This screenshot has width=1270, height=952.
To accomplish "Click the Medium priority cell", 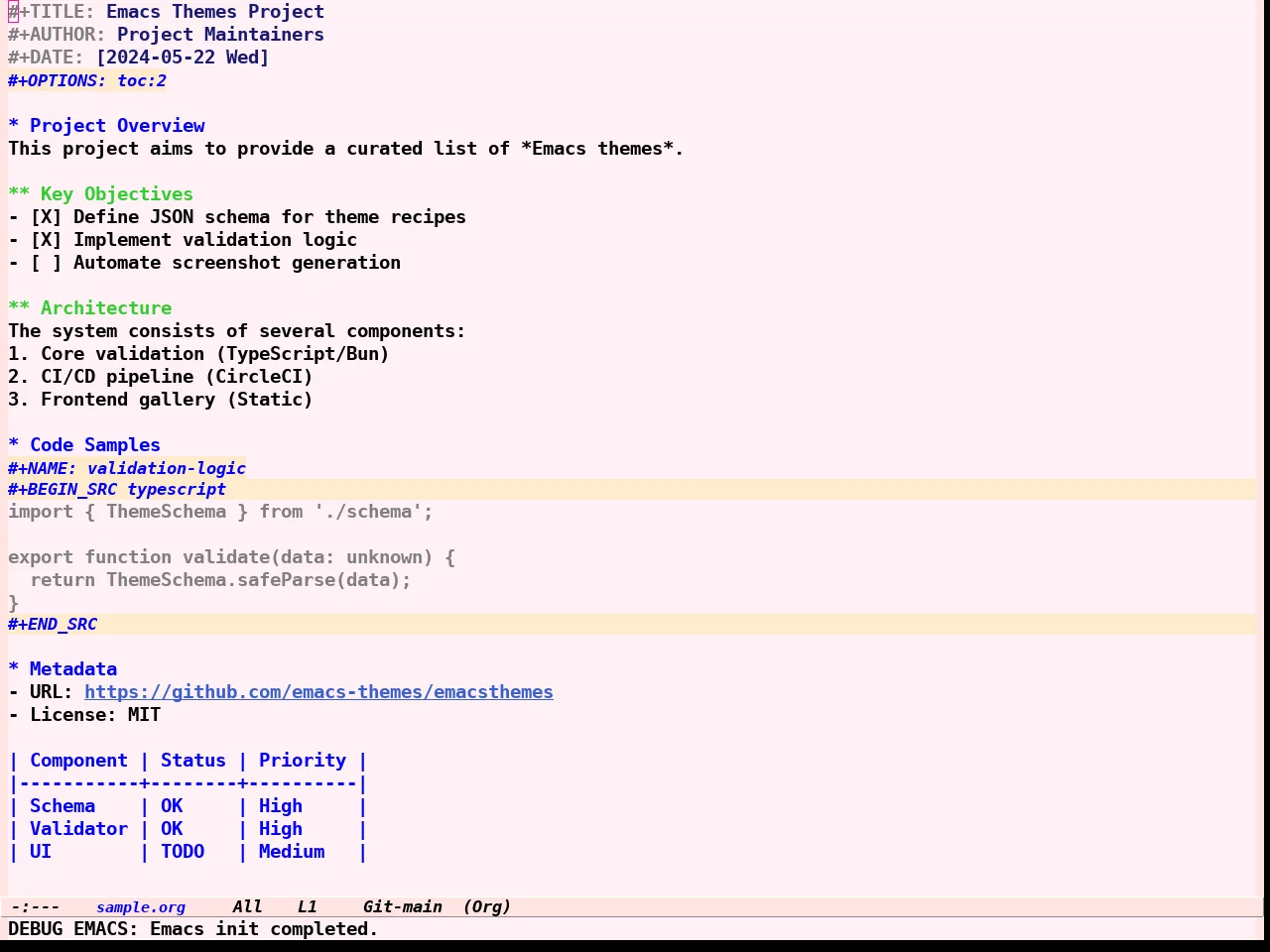I will pyautogui.click(x=292, y=852).
